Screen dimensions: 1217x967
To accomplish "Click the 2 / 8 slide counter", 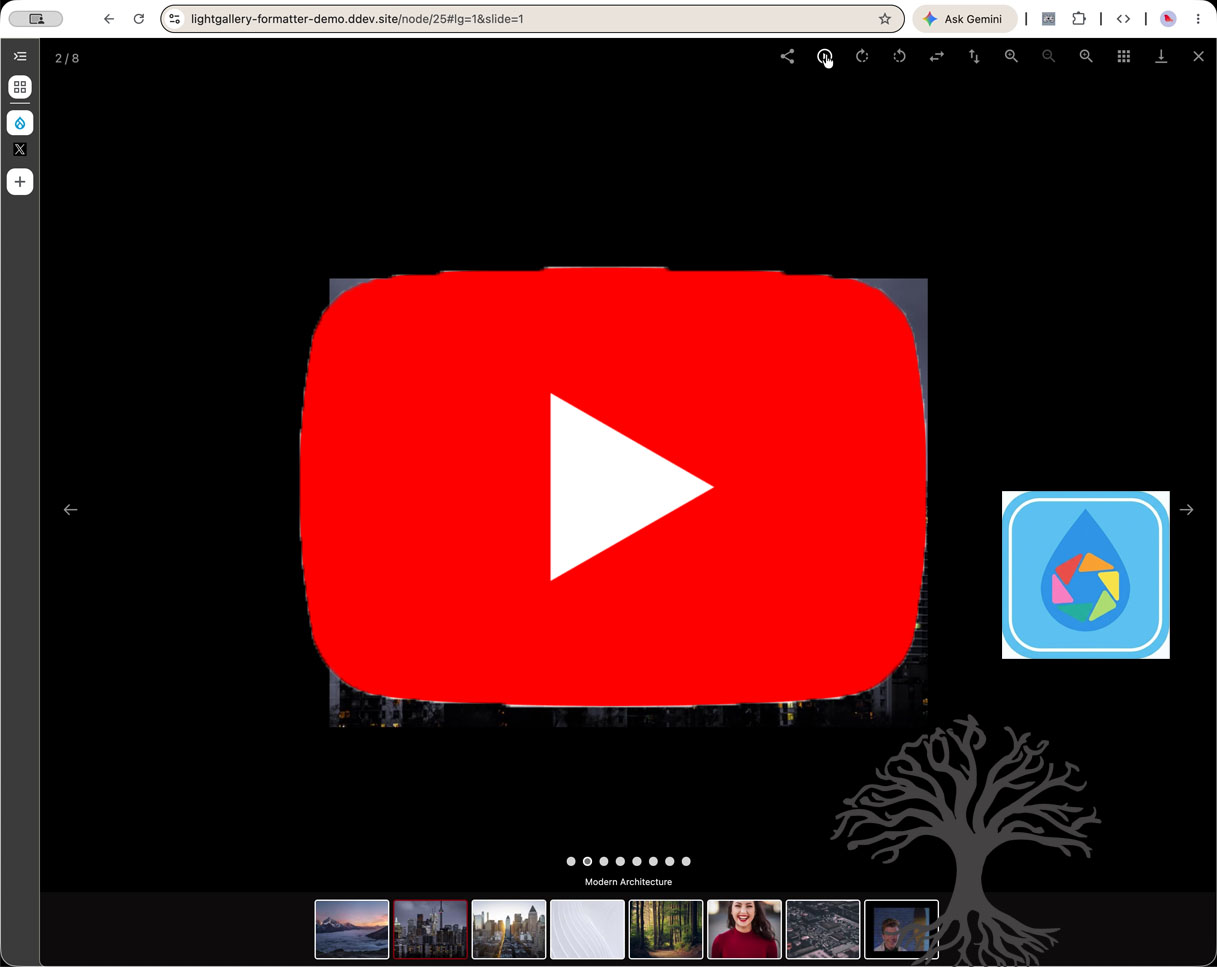I will click(67, 58).
